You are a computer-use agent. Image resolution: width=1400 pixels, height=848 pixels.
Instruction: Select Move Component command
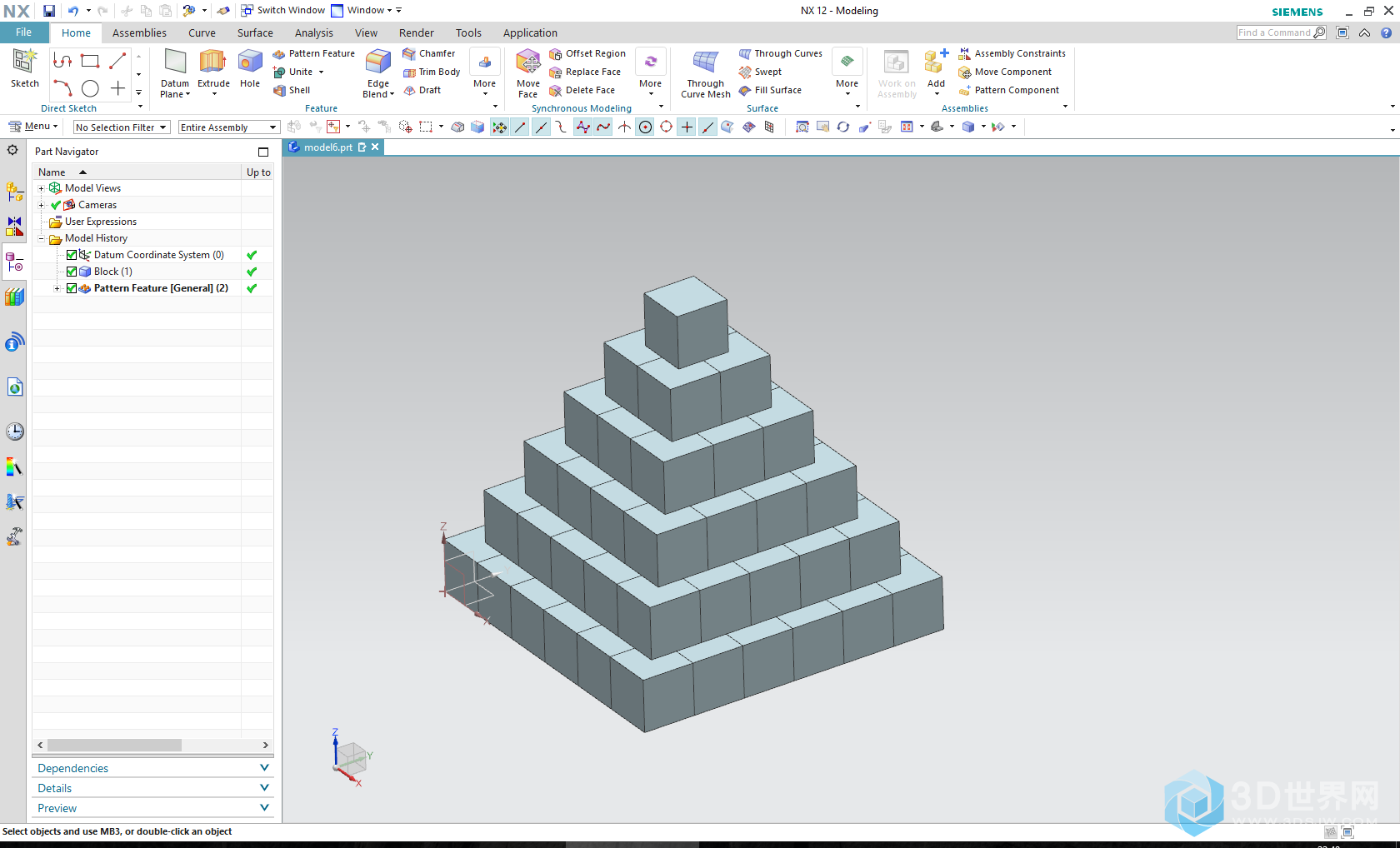(1005, 72)
